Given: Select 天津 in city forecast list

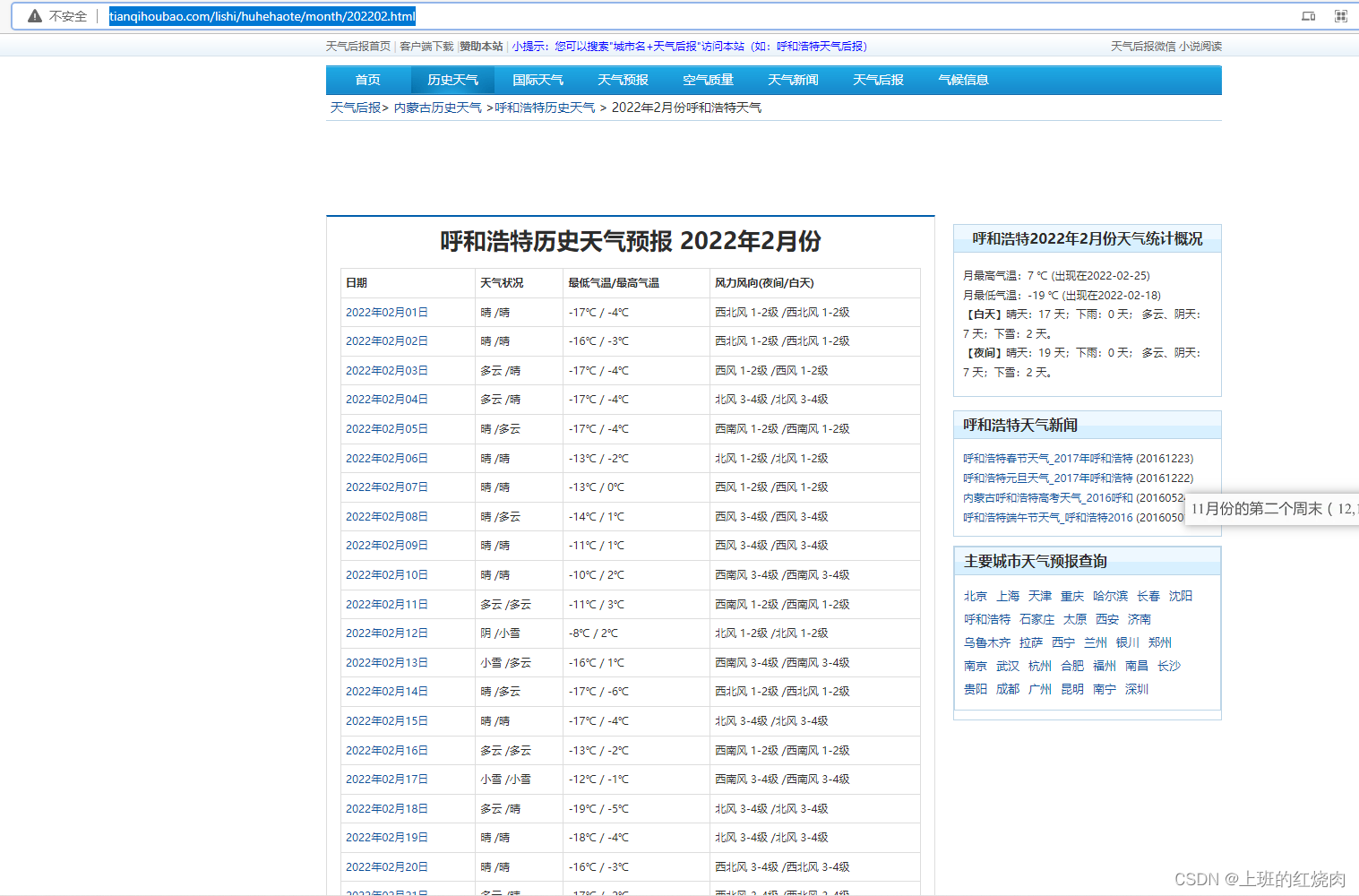Looking at the screenshot, I should [x=1040, y=596].
